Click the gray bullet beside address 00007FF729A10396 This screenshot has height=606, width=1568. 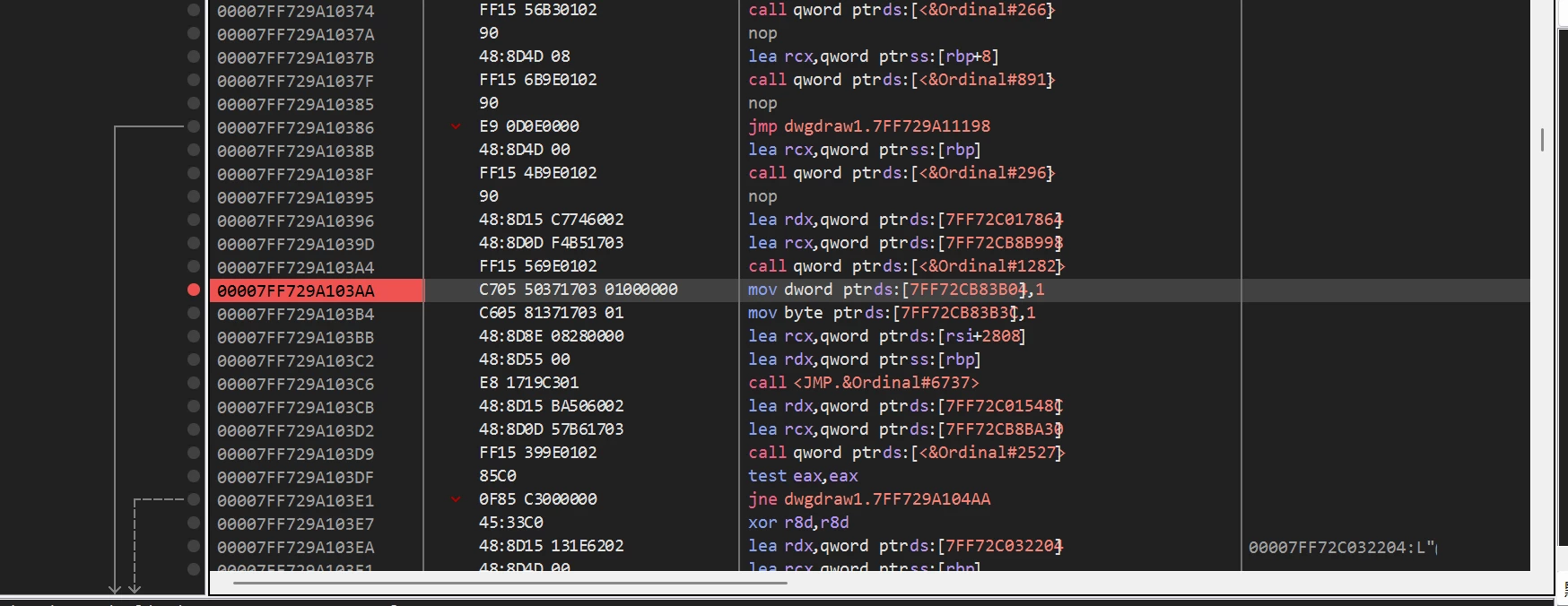point(193,220)
